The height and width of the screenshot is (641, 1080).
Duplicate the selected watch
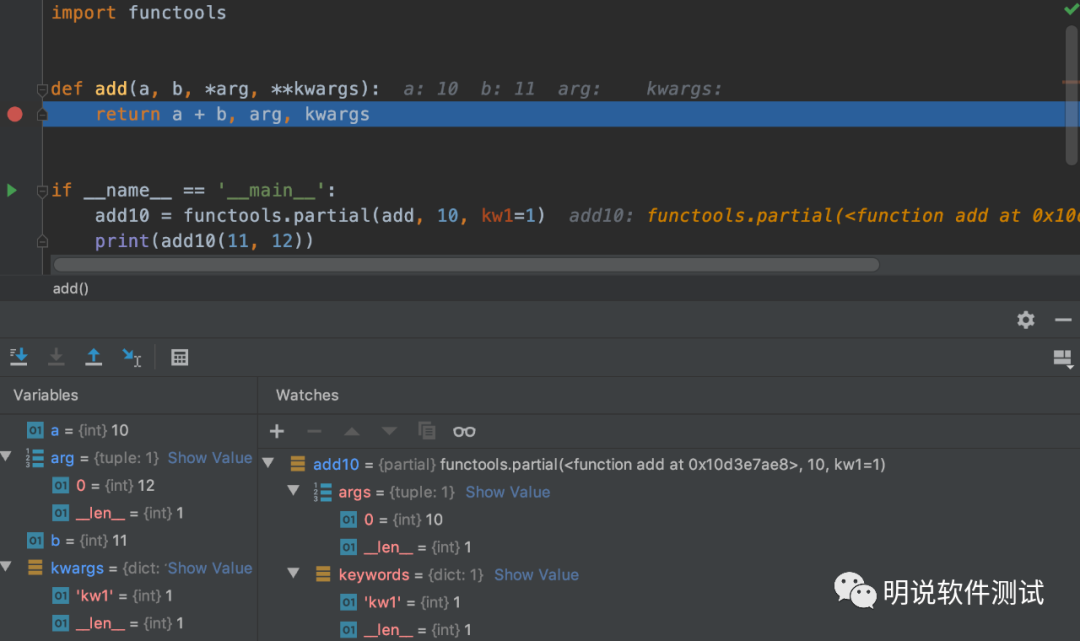(426, 431)
